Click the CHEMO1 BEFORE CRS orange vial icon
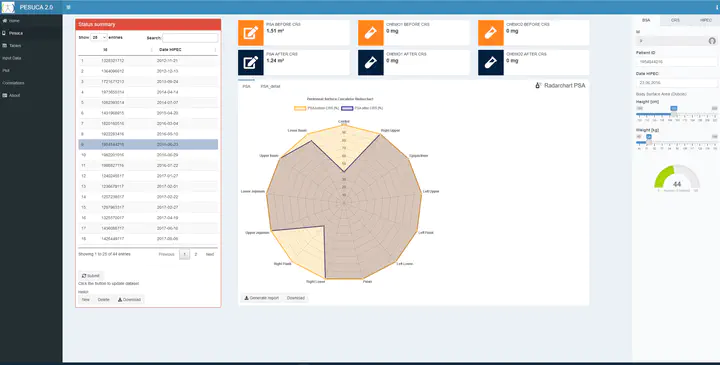This screenshot has width=720, height=365. pyautogui.click(x=371, y=33)
